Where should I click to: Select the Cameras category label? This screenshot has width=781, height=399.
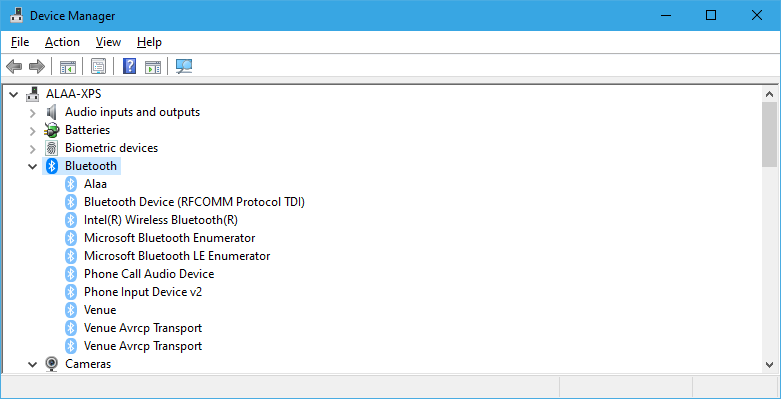(88, 364)
